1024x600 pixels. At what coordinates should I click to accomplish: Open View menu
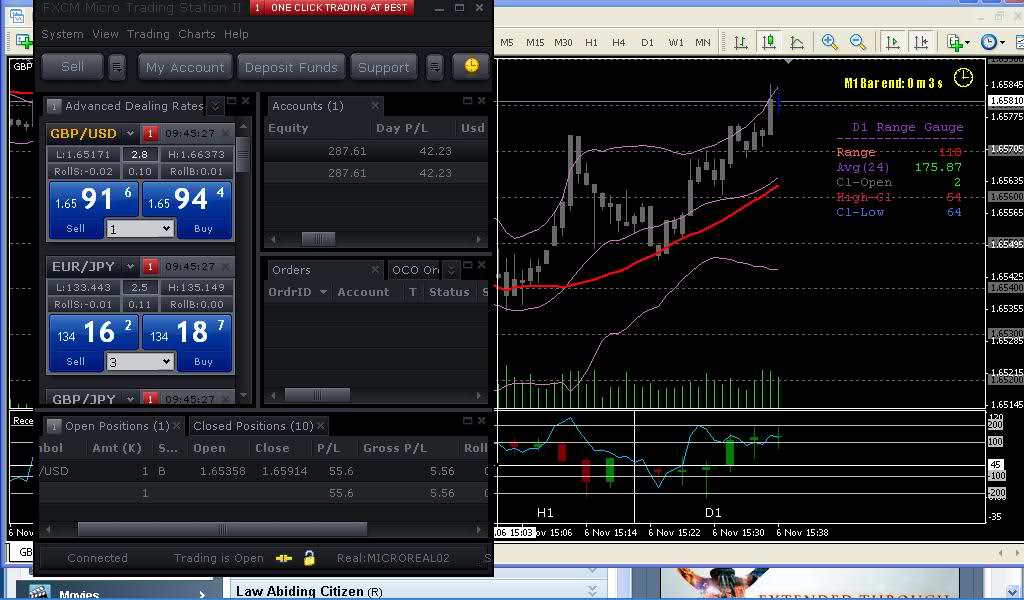[x=105, y=34]
